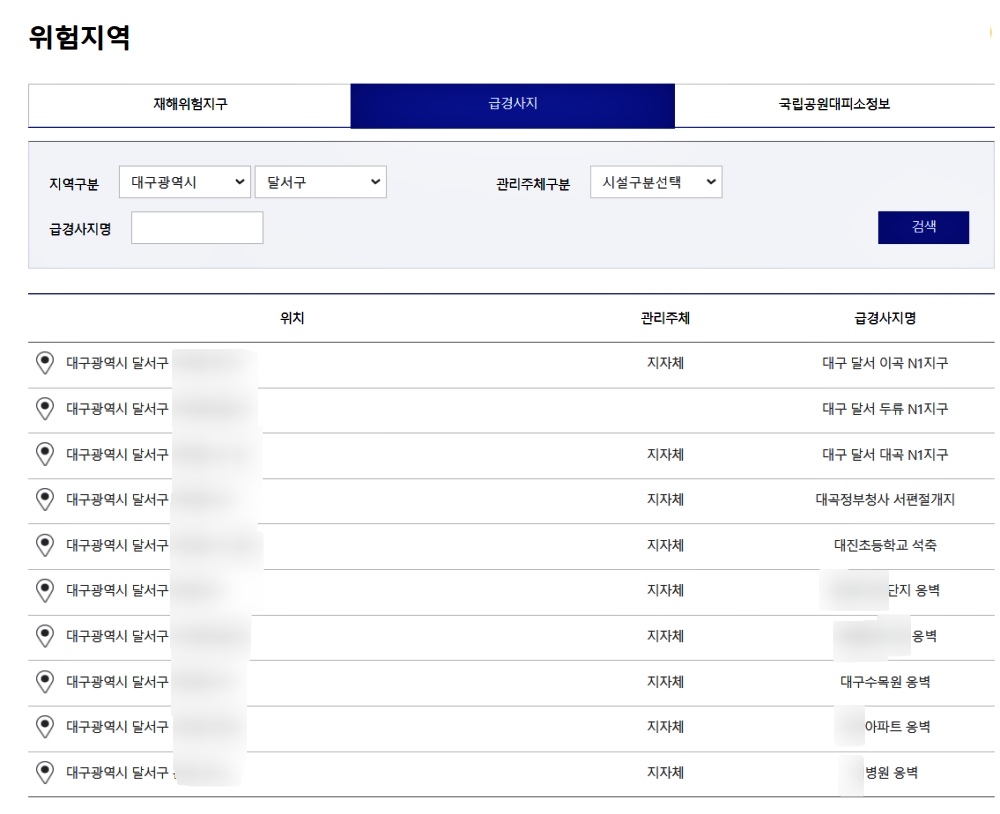Viewport: 1000px width, 814px height.
Task: Expand the 시설구분선택 dropdown
Action: 655,182
